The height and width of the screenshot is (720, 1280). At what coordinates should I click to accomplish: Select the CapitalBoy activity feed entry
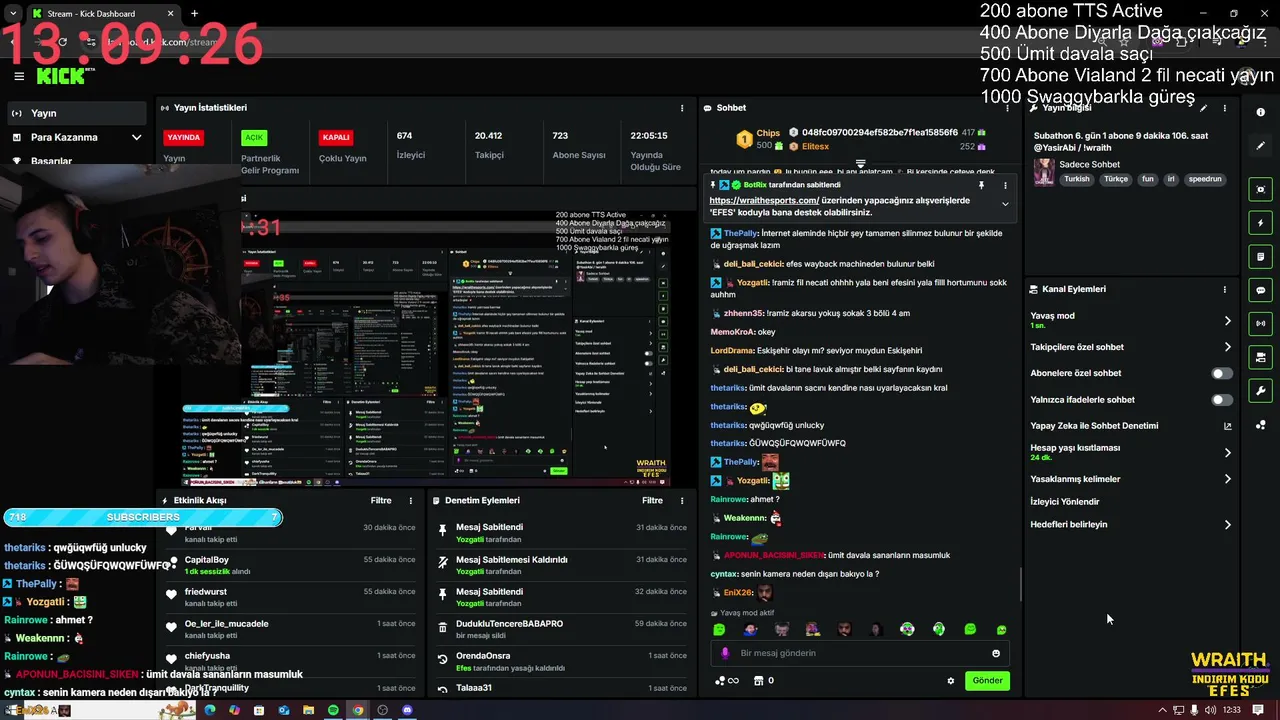[x=290, y=565]
